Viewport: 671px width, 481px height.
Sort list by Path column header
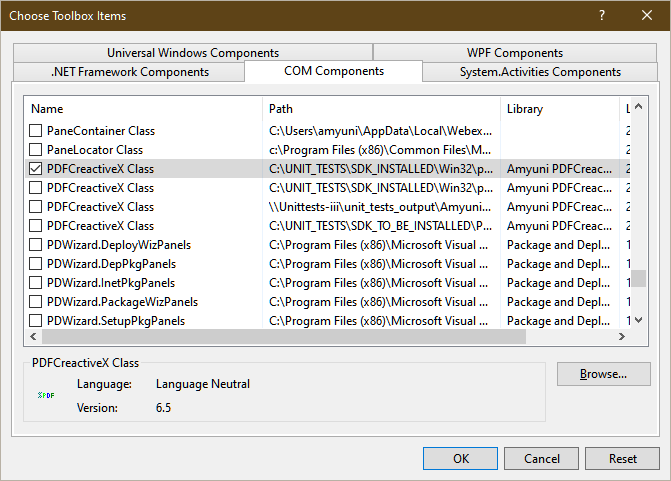(x=381, y=108)
